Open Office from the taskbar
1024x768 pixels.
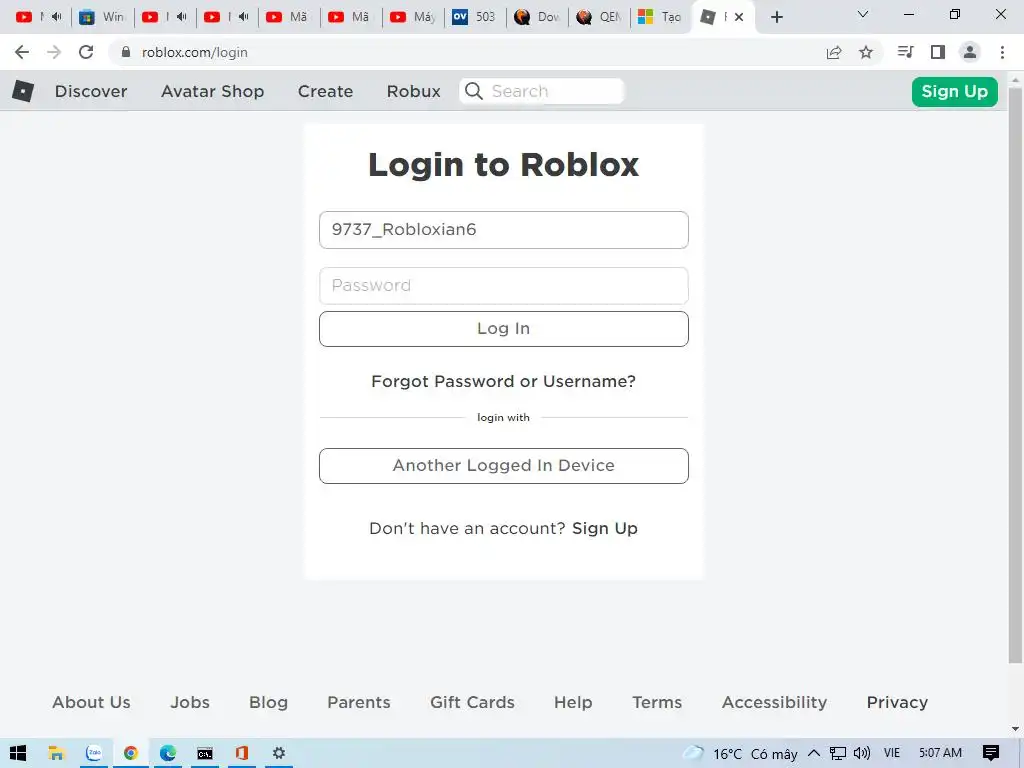(242, 753)
